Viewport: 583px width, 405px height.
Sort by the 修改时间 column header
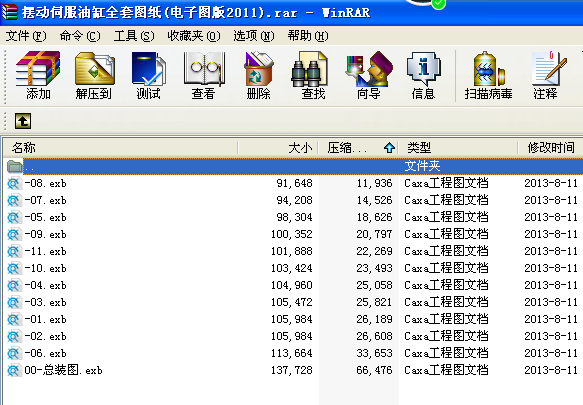click(551, 148)
